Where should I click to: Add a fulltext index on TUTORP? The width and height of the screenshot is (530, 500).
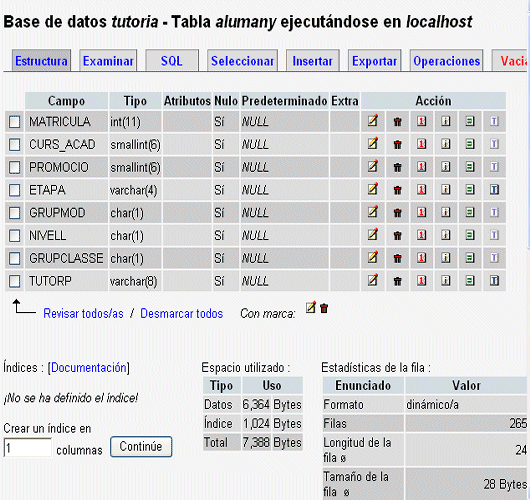pos(495,281)
